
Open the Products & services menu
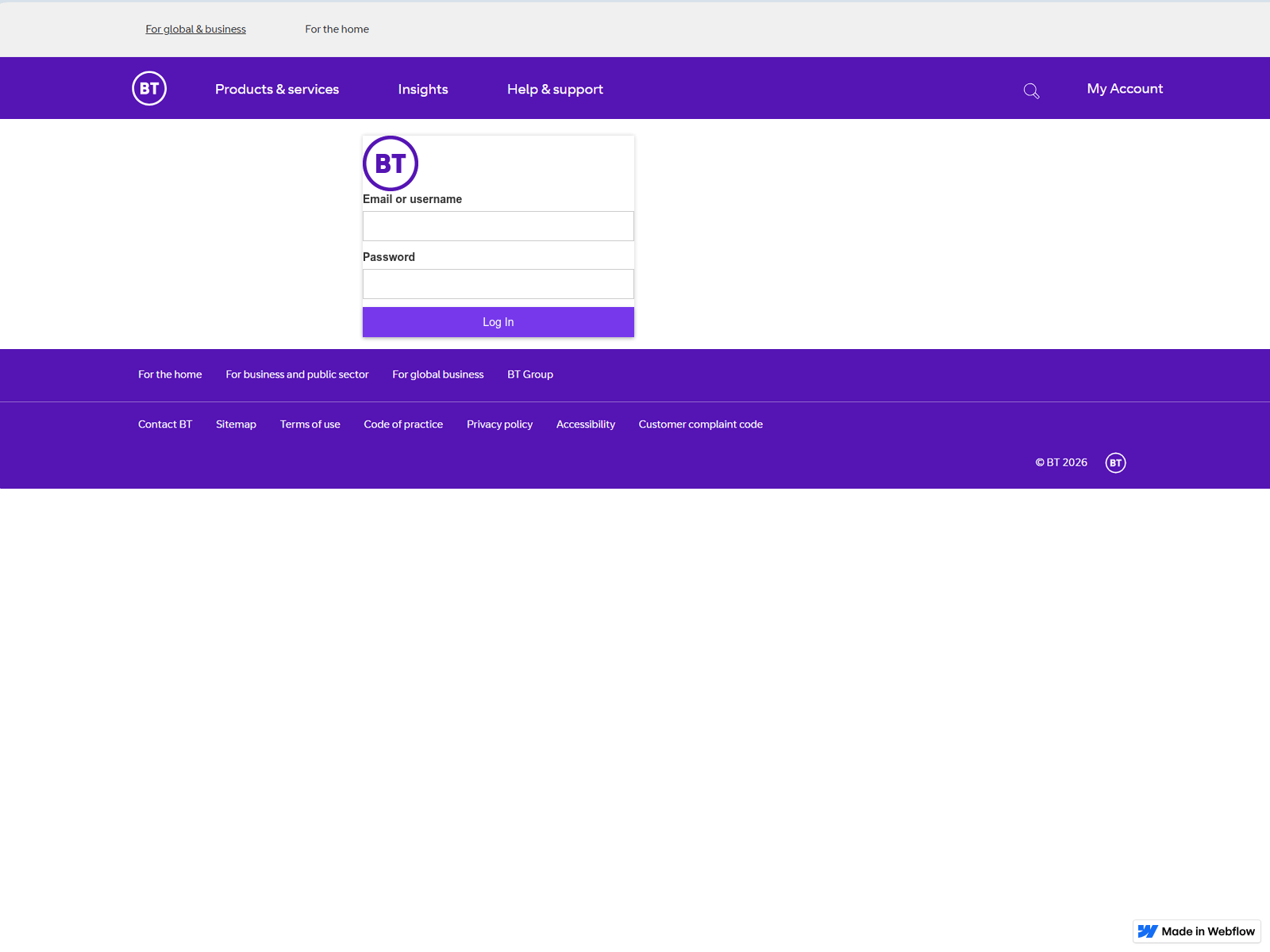coord(277,89)
